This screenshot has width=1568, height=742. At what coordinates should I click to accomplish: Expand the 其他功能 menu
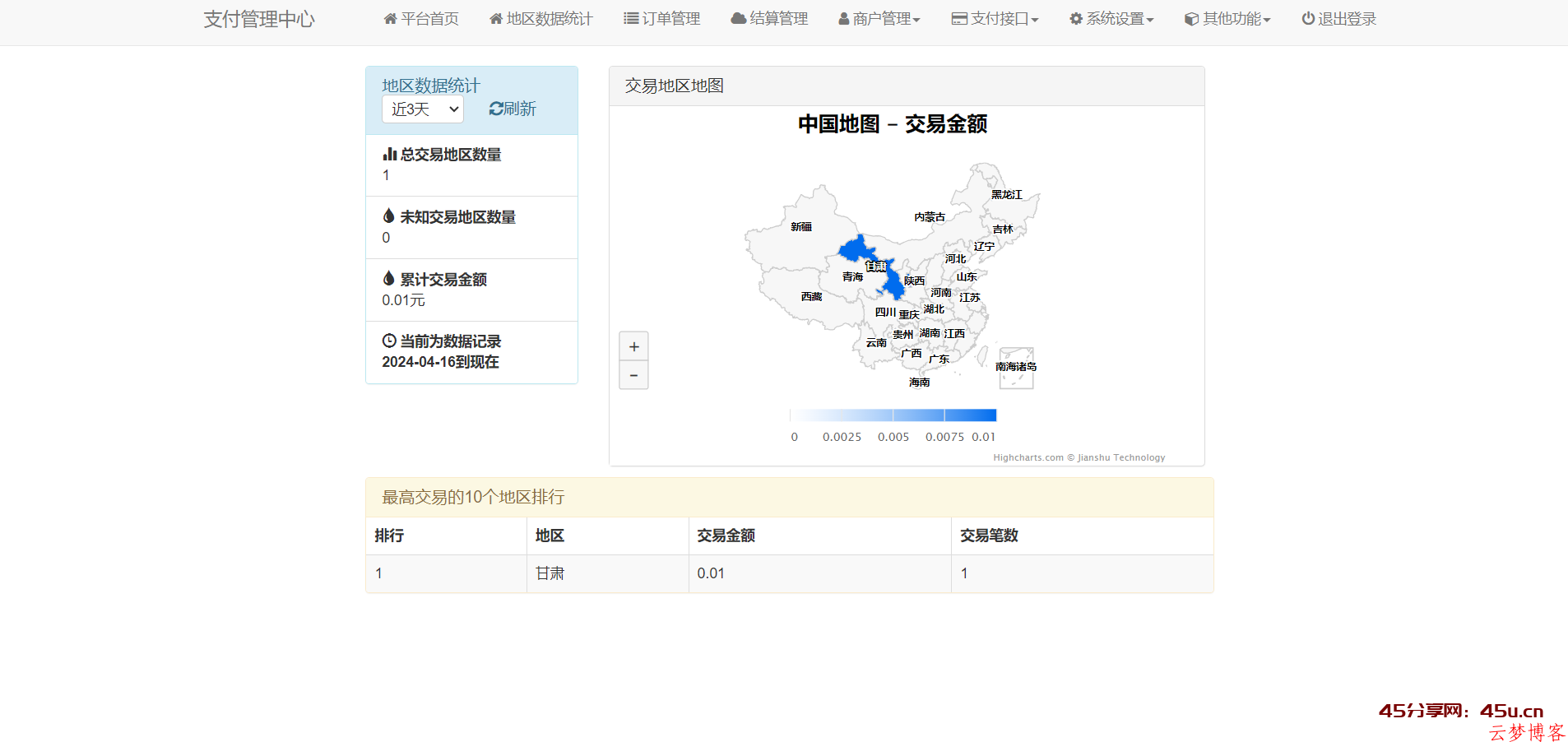[1227, 18]
